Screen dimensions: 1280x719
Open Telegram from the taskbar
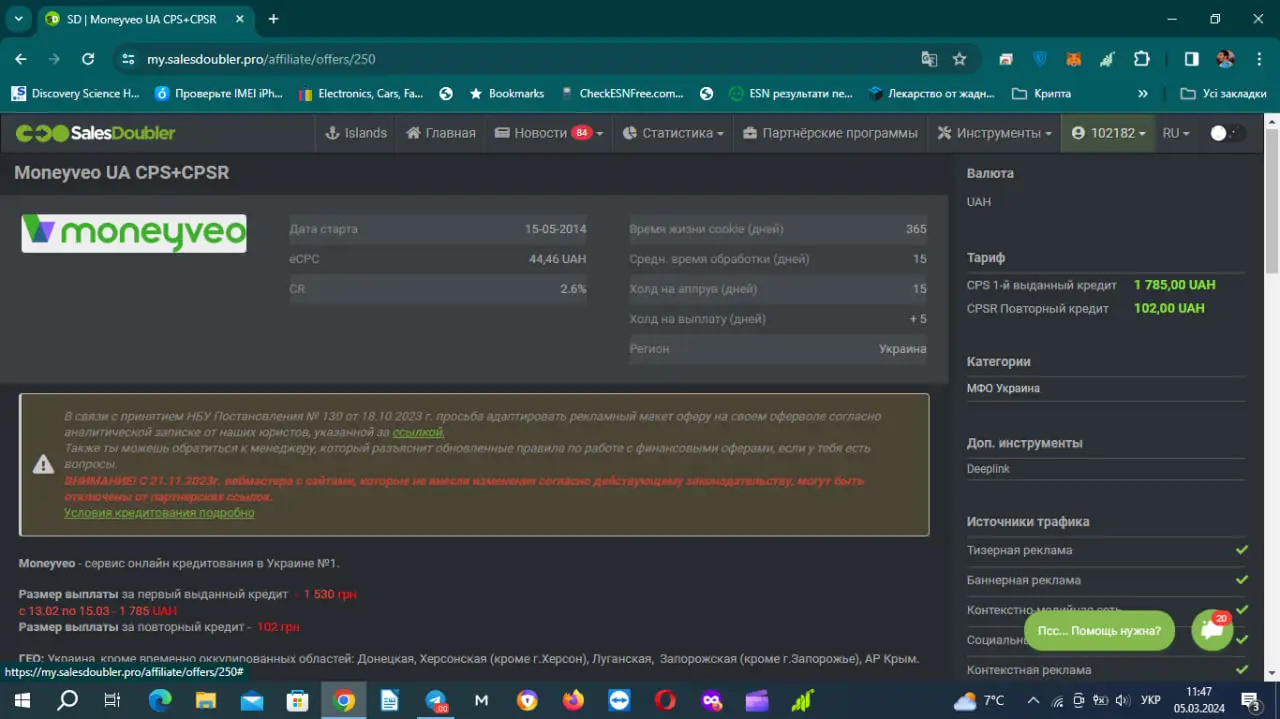pos(436,701)
